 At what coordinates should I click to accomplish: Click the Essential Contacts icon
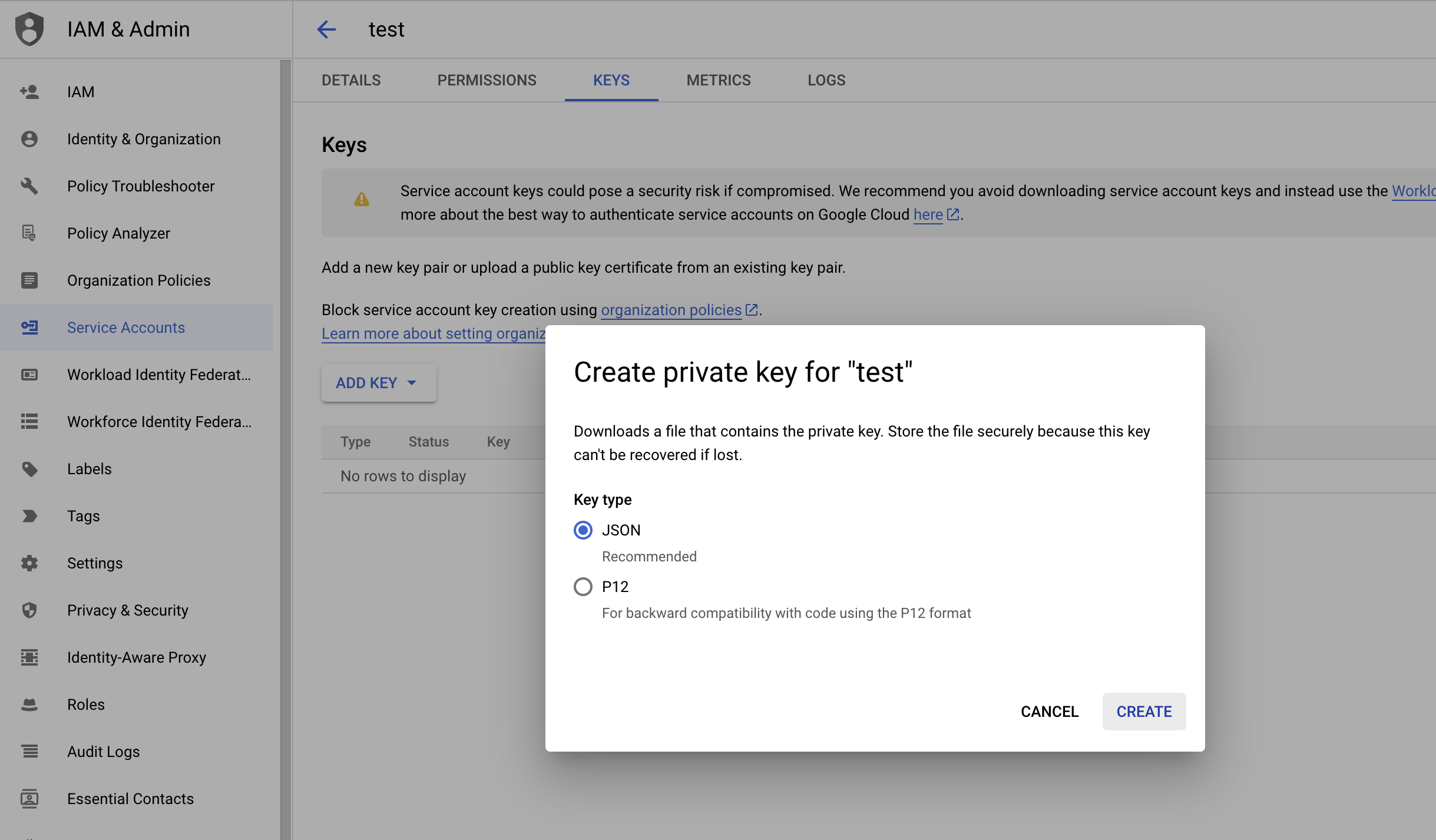[29, 799]
